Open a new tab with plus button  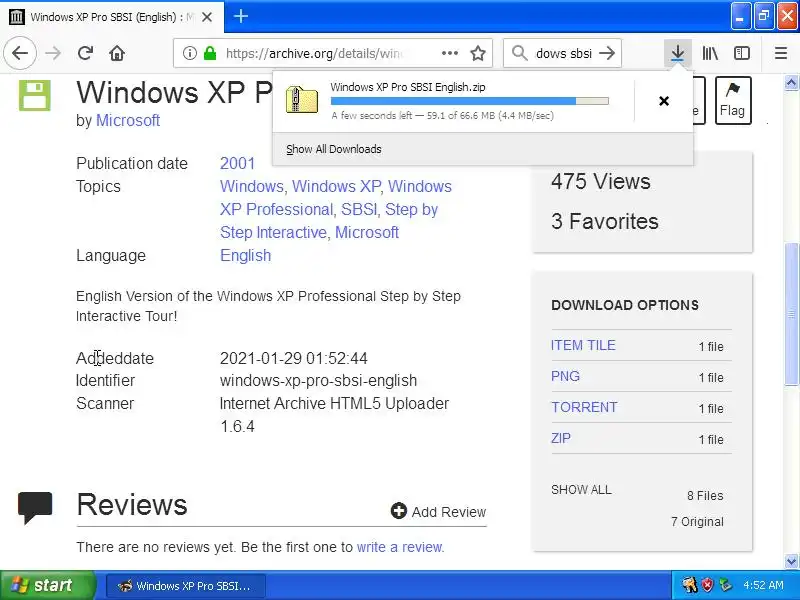241,16
